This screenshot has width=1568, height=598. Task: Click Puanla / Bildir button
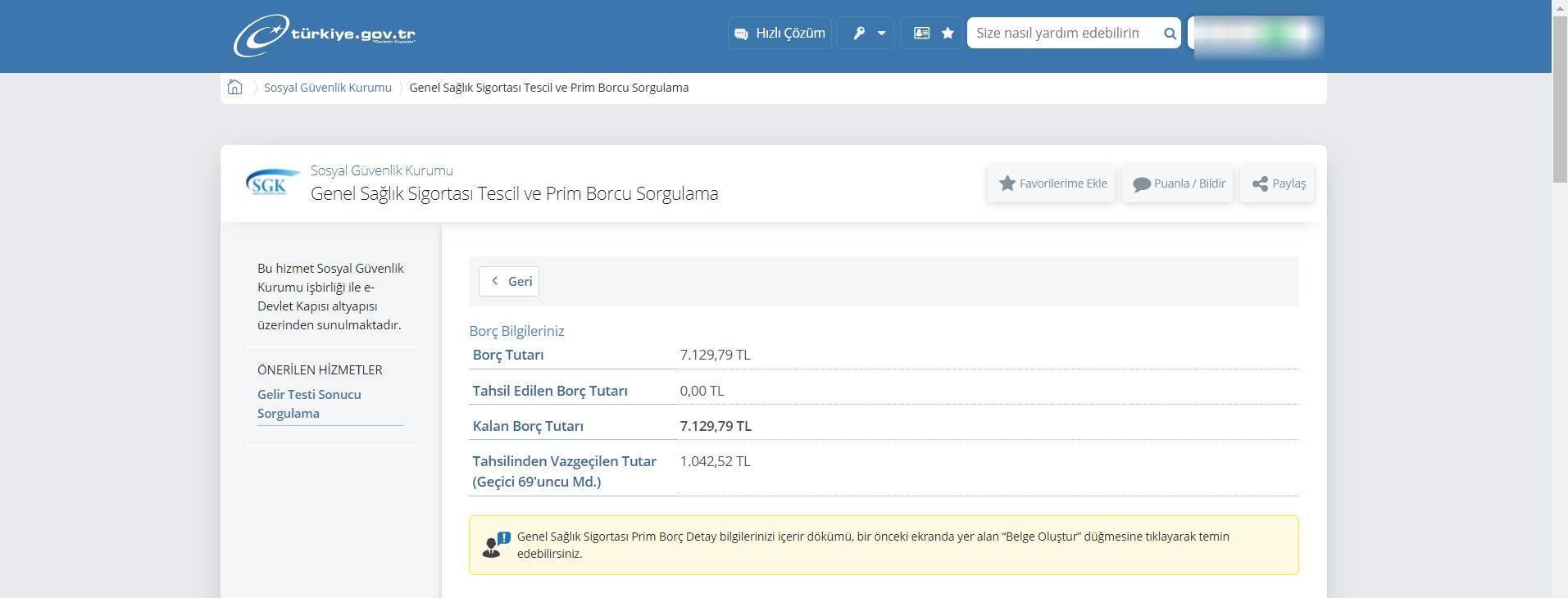point(1178,183)
